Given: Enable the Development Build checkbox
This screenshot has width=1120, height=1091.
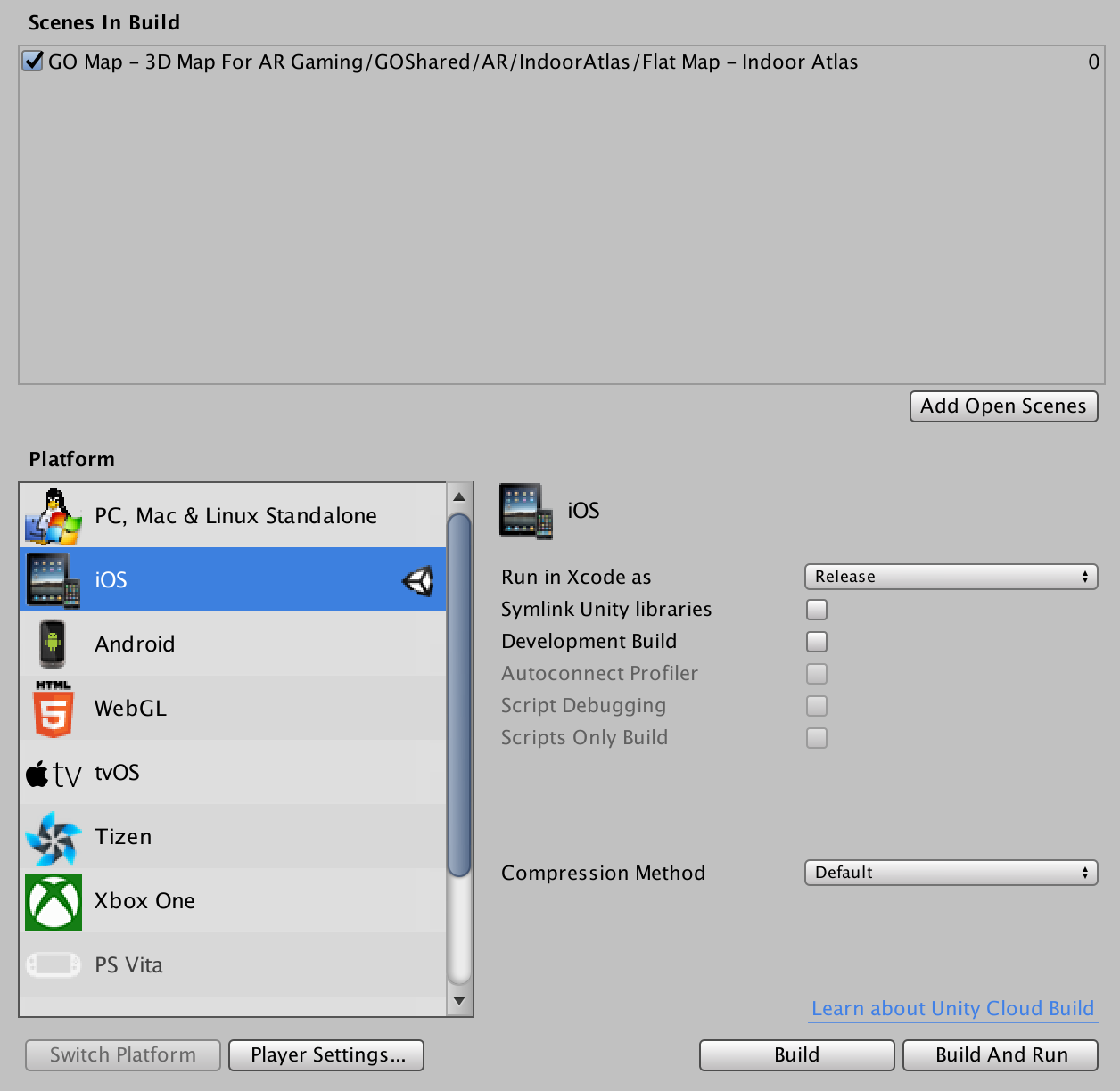Looking at the screenshot, I should (816, 641).
